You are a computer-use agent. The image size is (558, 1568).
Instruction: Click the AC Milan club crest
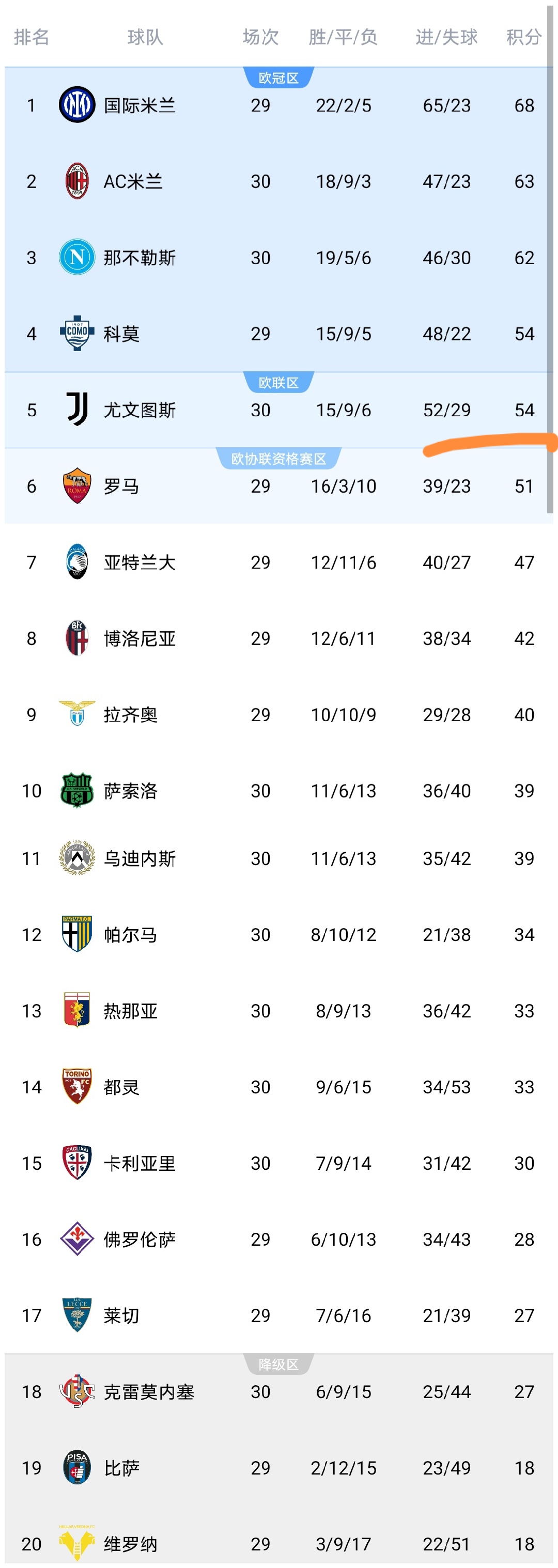click(x=77, y=181)
